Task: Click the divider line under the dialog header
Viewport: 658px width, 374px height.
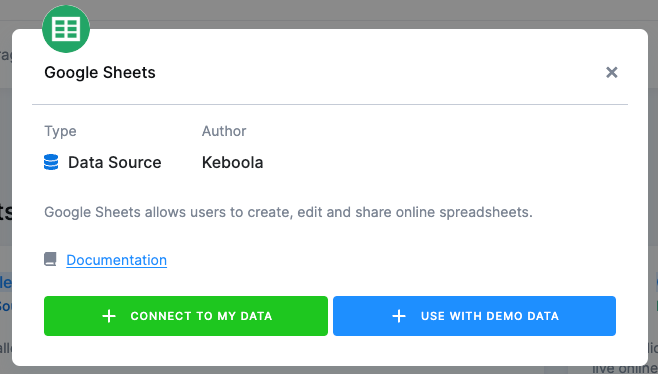Action: [x=330, y=104]
